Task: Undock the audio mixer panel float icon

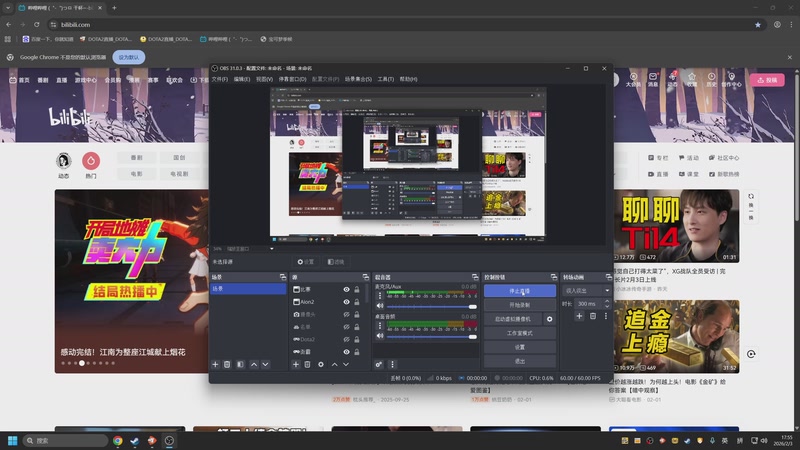Action: coord(475,277)
